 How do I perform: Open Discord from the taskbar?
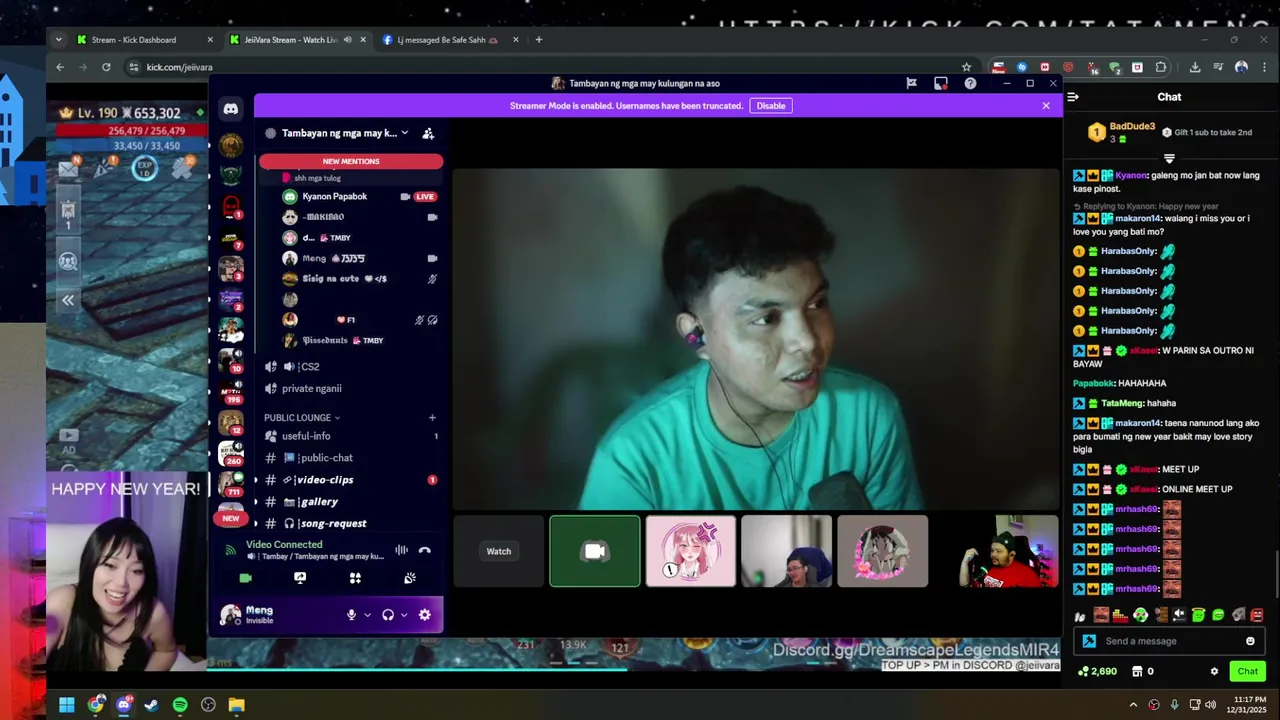(x=123, y=705)
